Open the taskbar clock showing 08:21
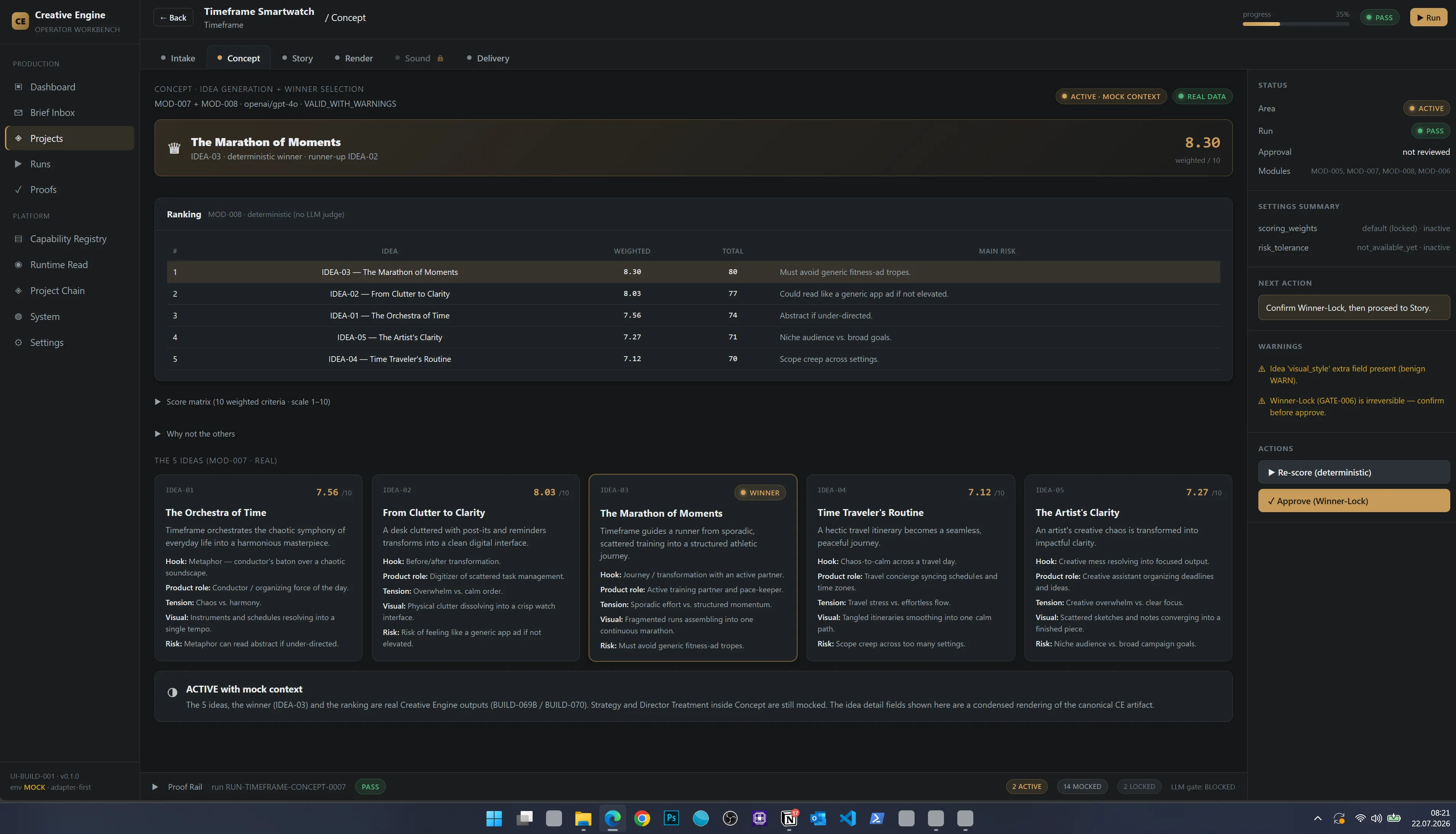The image size is (1456, 834). tap(1430, 818)
